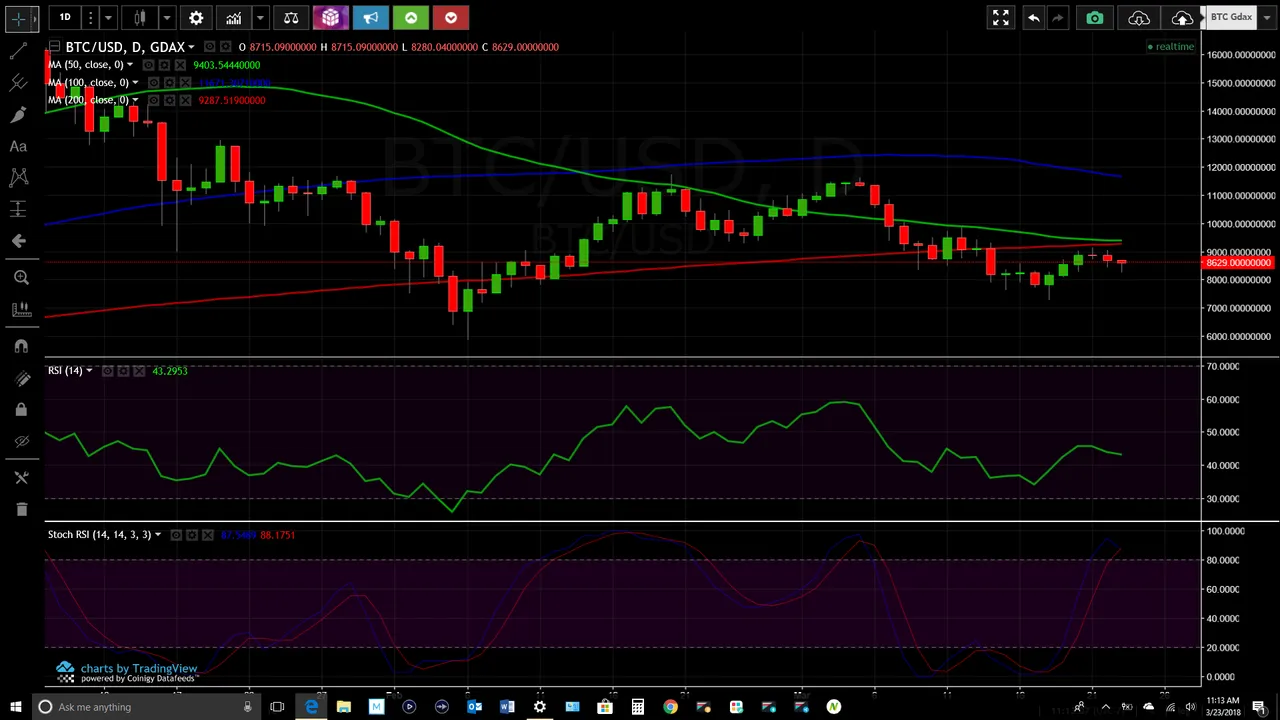This screenshot has height=720, width=1280.
Task: Toggle visibility of RSI indicator
Action: (x=107, y=371)
